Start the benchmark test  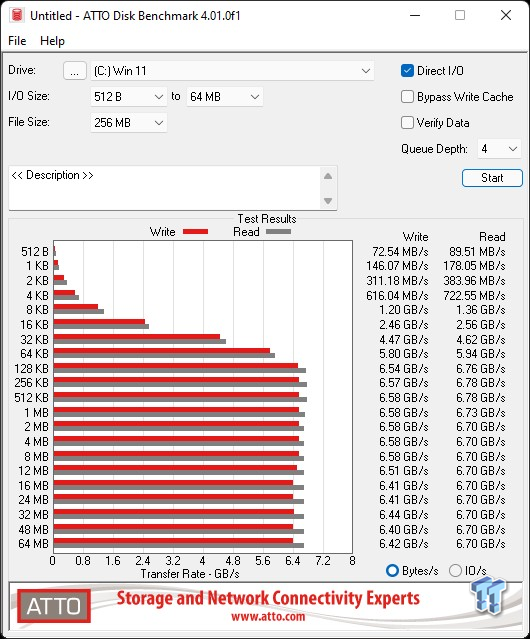coord(492,178)
